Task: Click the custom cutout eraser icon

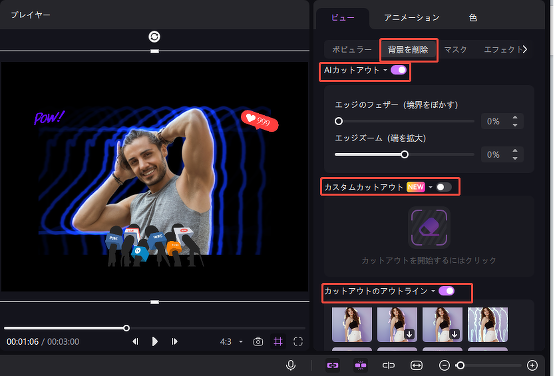Action: (x=429, y=228)
